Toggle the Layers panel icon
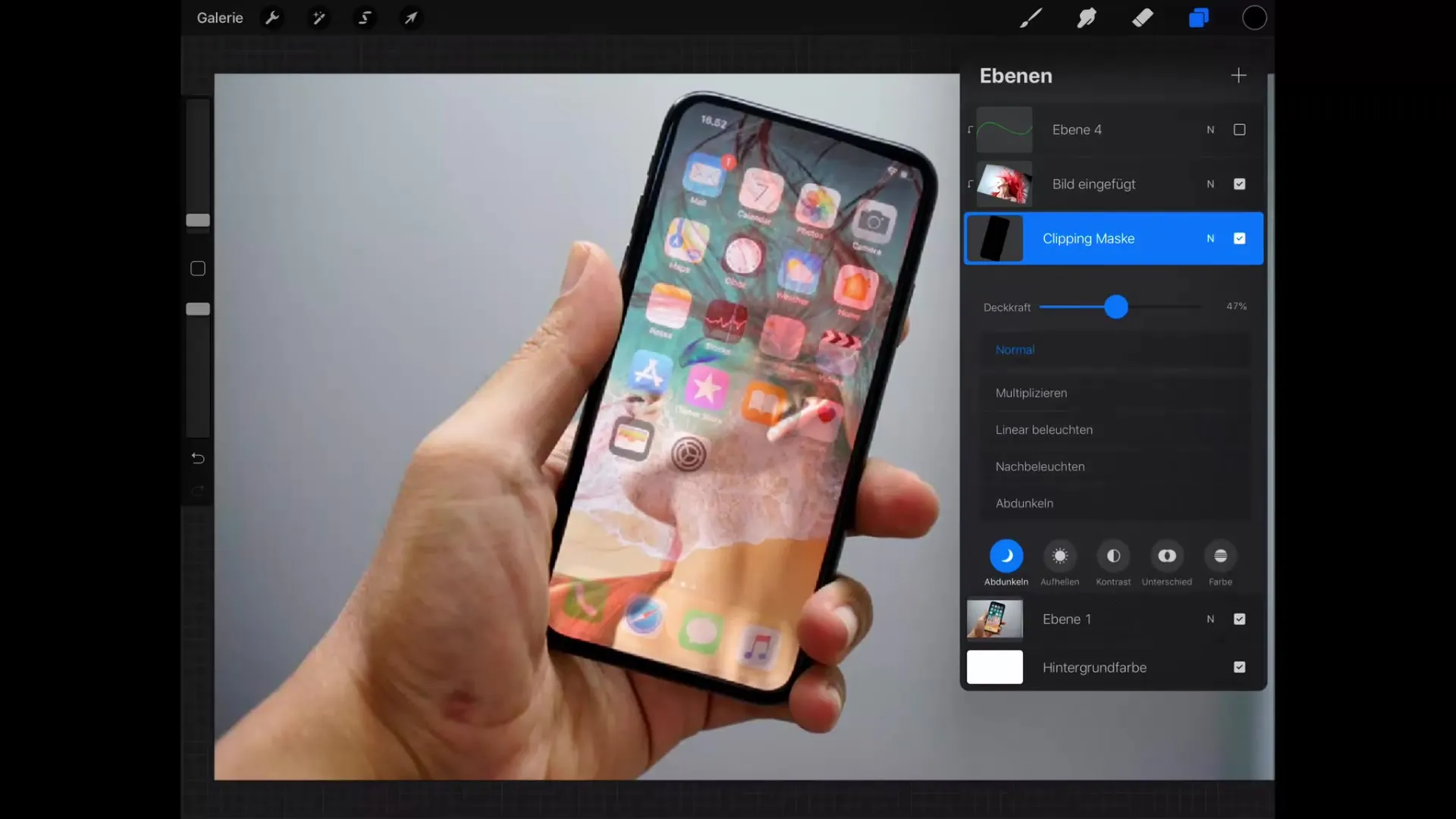The image size is (1456, 819). (x=1198, y=17)
